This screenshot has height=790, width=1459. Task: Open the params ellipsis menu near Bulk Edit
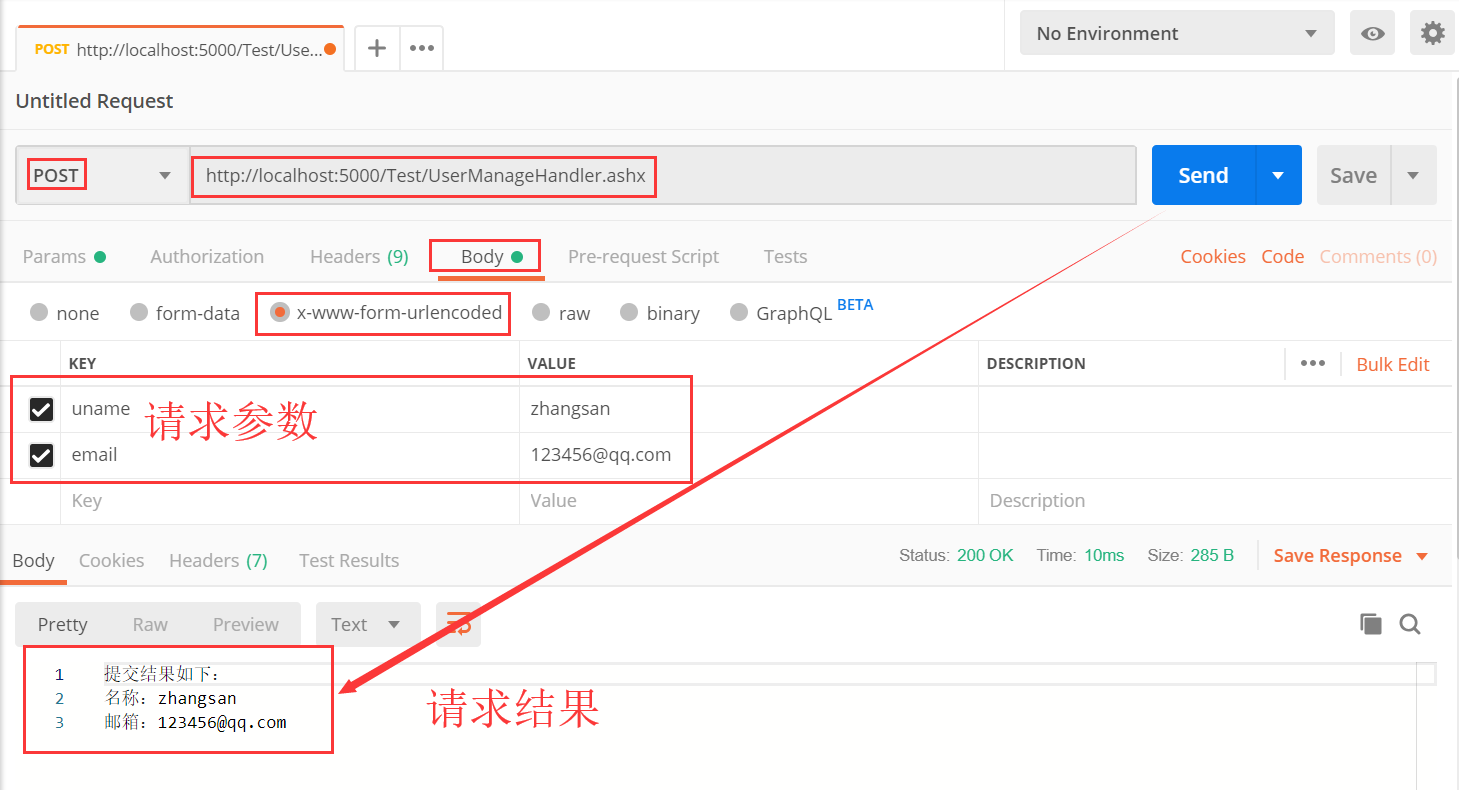[x=1313, y=363]
